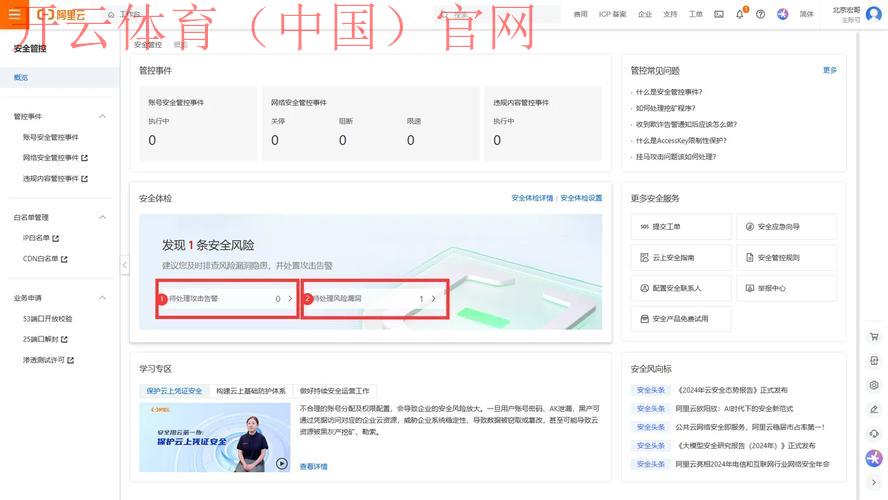The width and height of the screenshot is (888, 500).
Task: Open the 网络安全管控事件 sidebar item
Action: point(55,158)
